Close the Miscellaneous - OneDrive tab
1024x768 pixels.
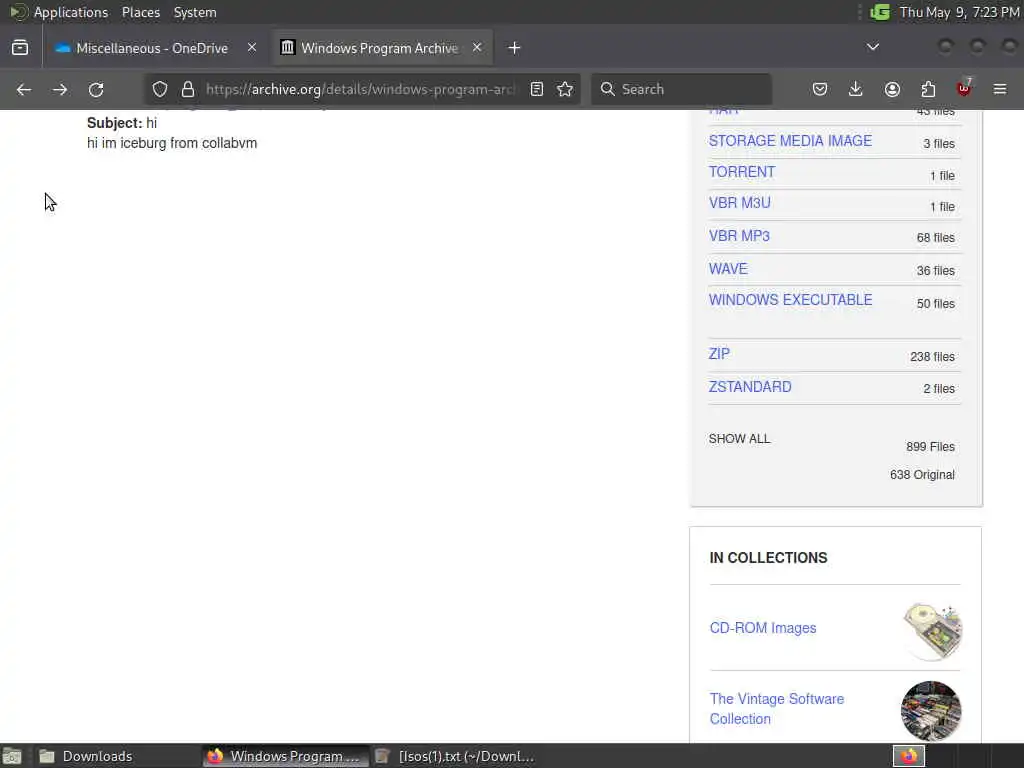pos(252,47)
